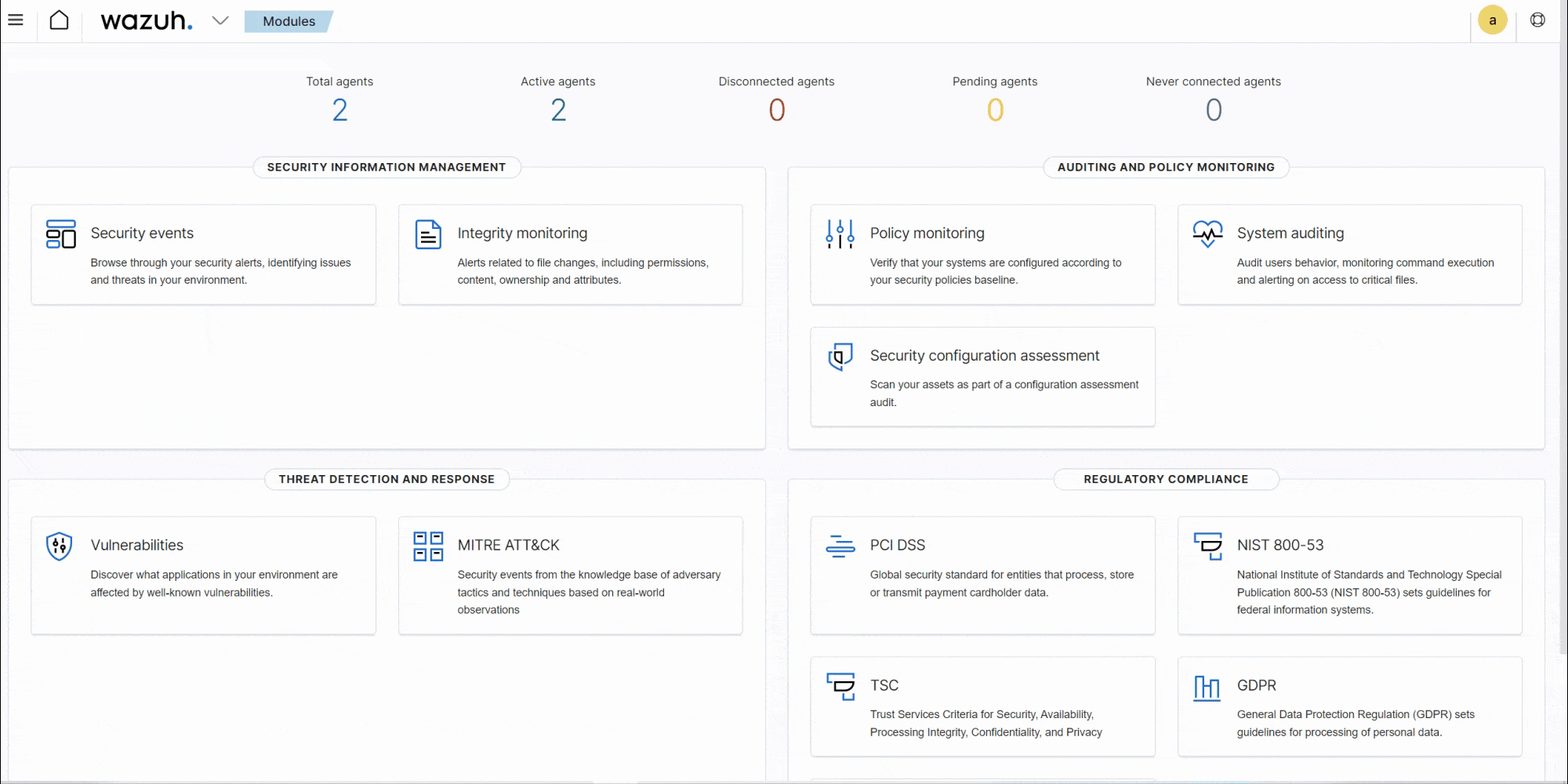Click the Active agents label
This screenshot has height=784, width=1568.
[558, 82]
